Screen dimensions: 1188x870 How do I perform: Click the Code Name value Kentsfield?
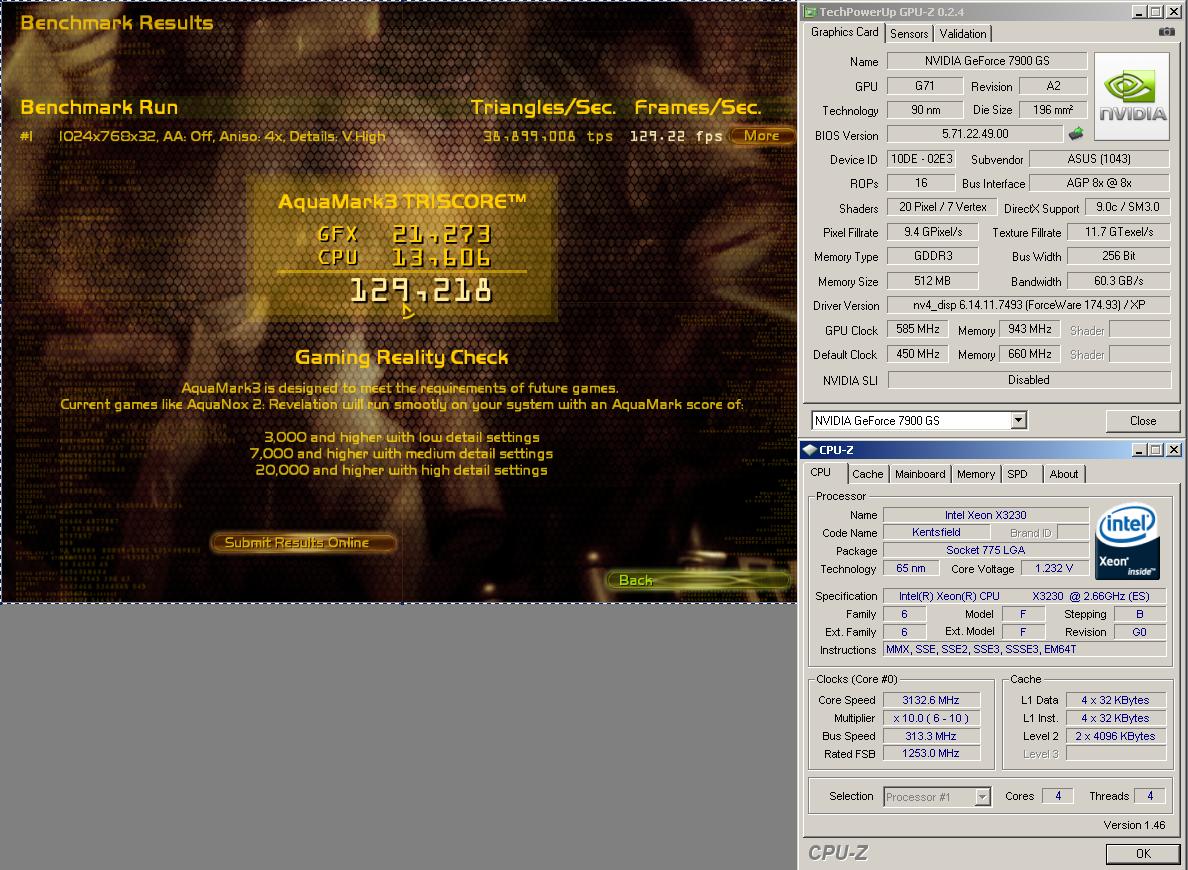pos(936,532)
